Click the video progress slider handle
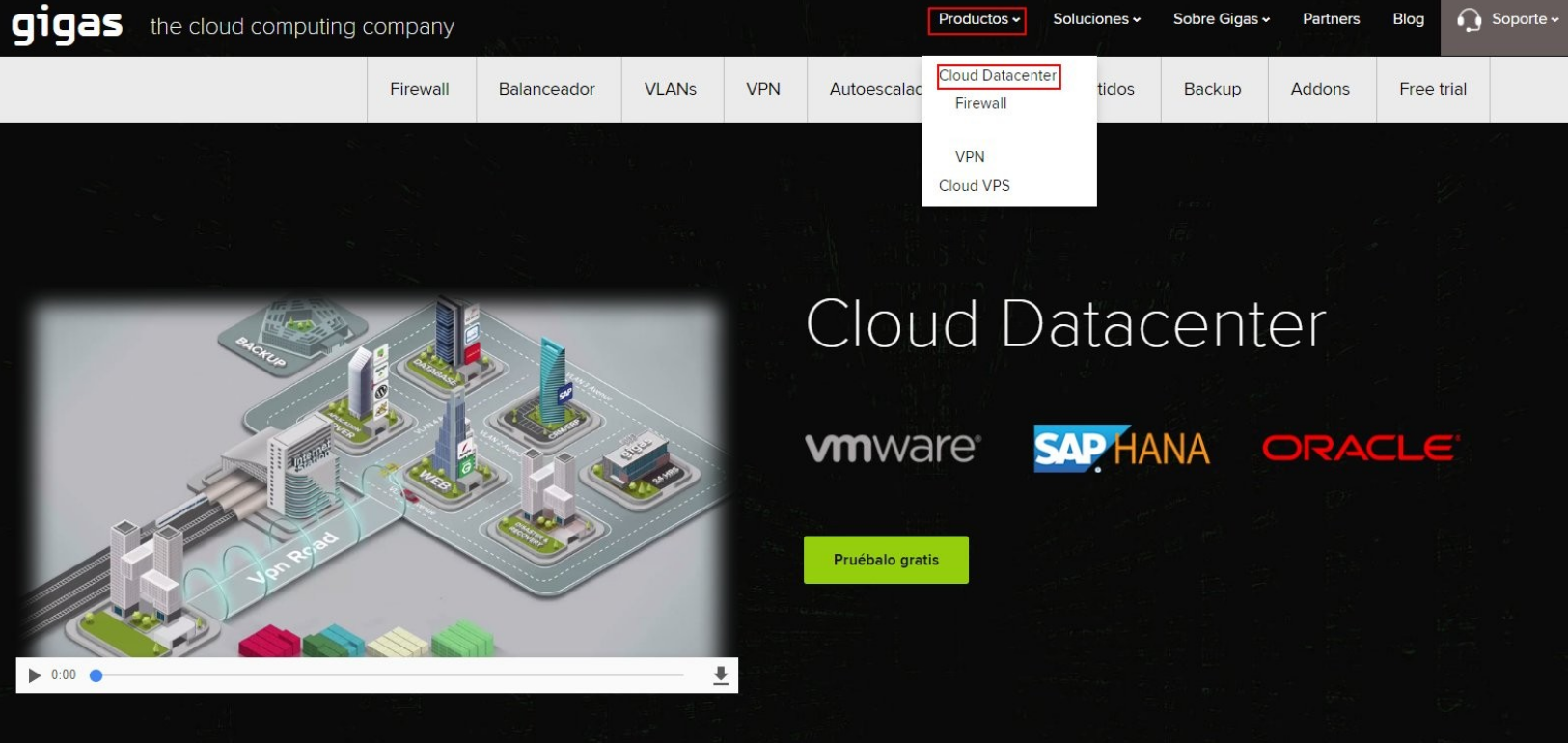The width and height of the screenshot is (1568, 743). pos(96,675)
